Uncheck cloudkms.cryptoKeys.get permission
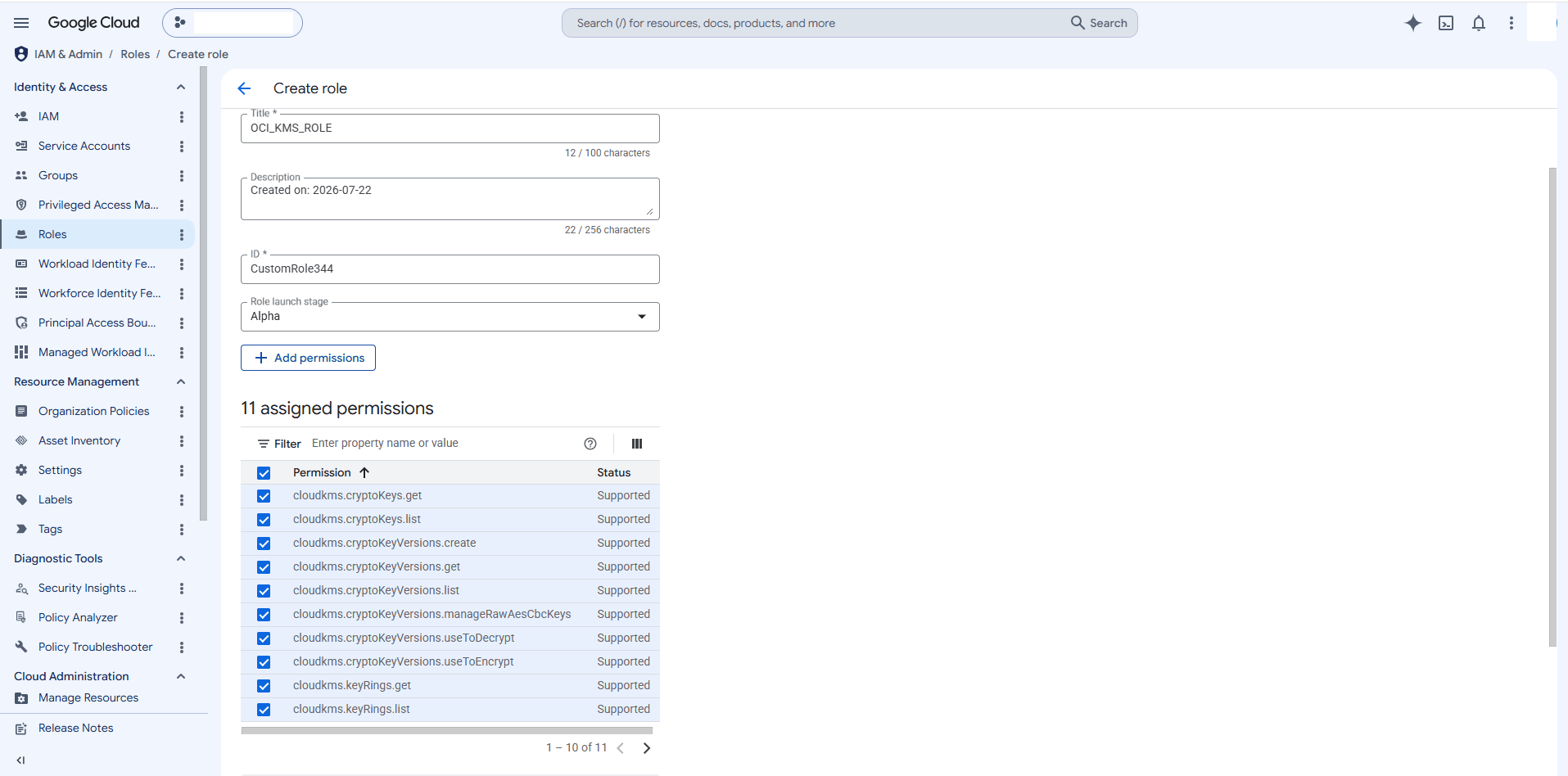 264,496
